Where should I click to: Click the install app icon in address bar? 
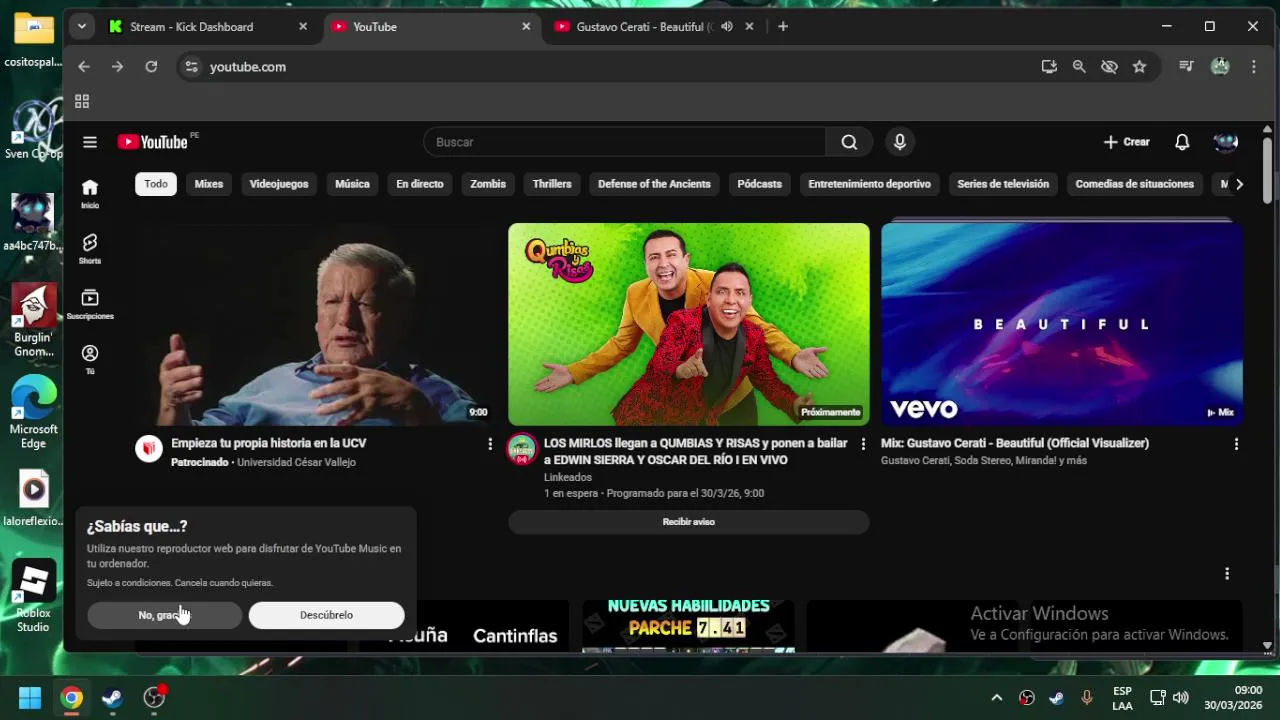pos(1049,67)
